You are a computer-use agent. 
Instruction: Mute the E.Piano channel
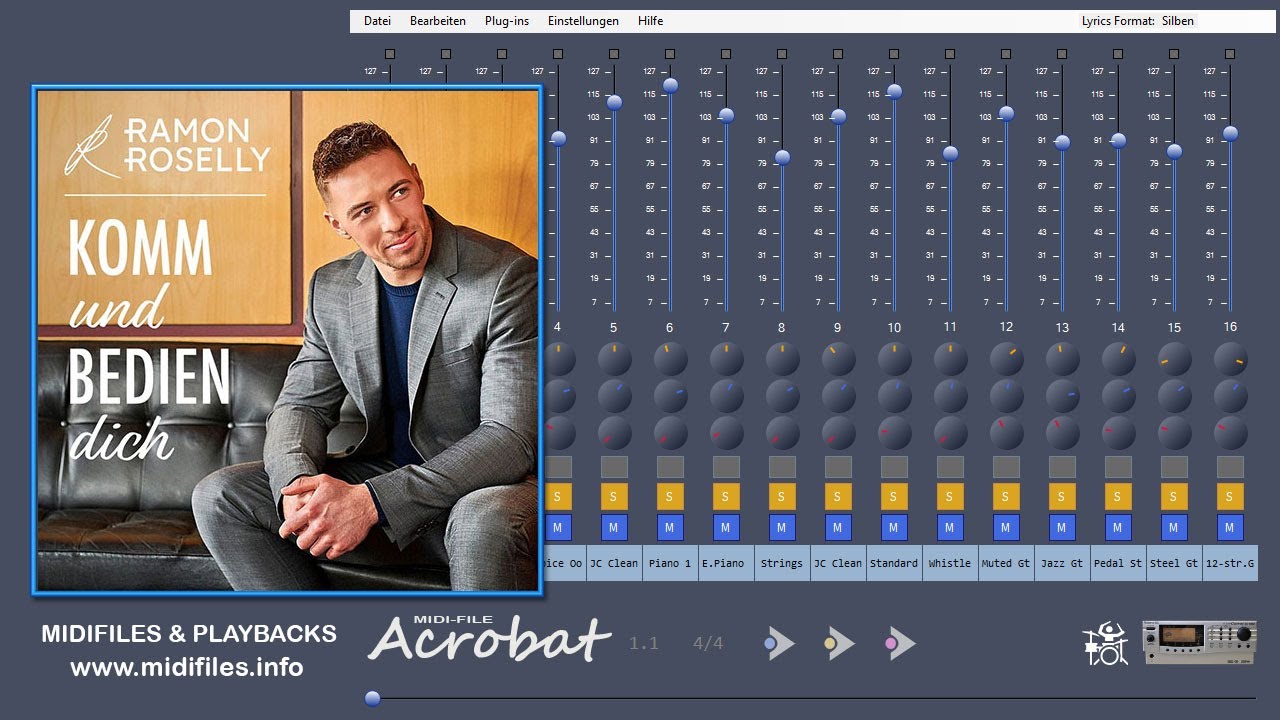click(726, 527)
